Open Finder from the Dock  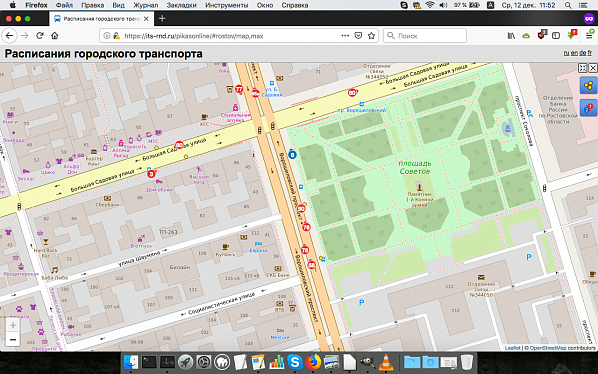tap(131, 362)
